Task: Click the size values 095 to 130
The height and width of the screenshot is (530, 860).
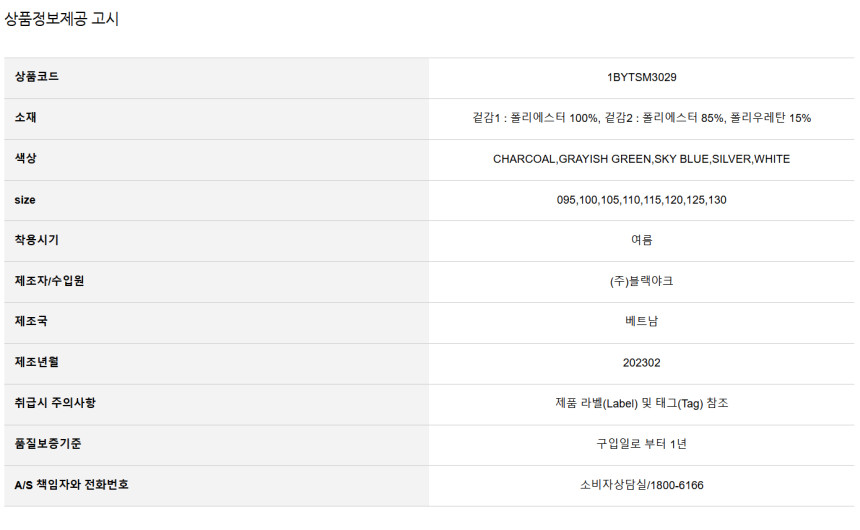Action: pos(642,200)
